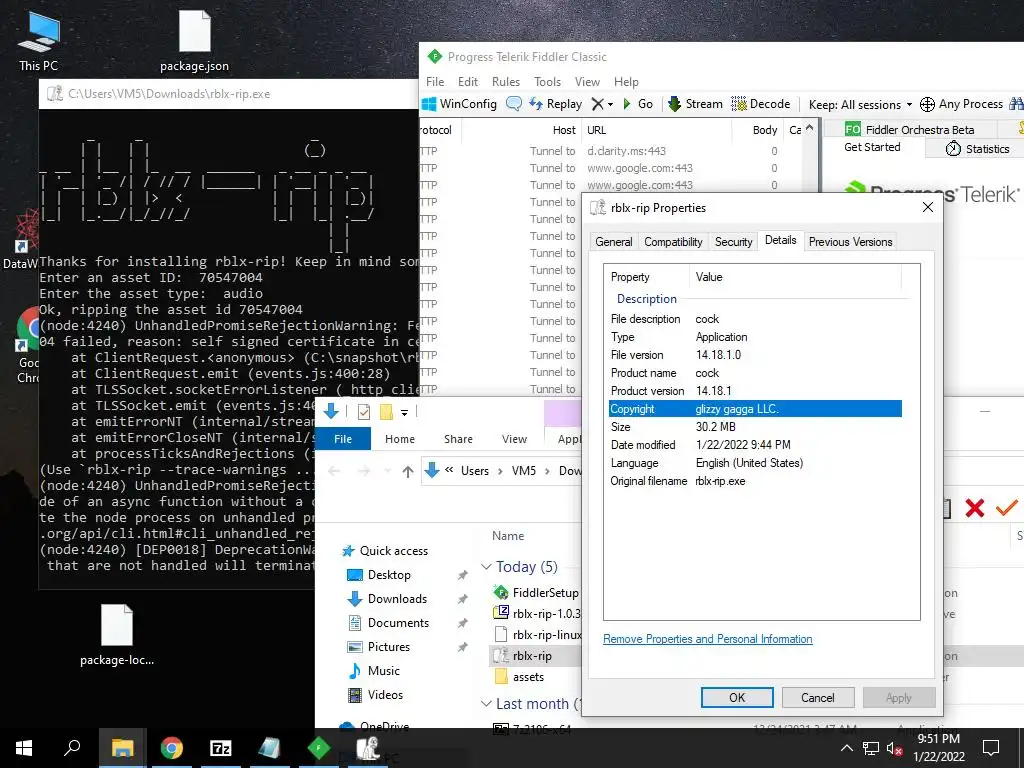Click Go in Fiddler toolbar

tap(638, 104)
